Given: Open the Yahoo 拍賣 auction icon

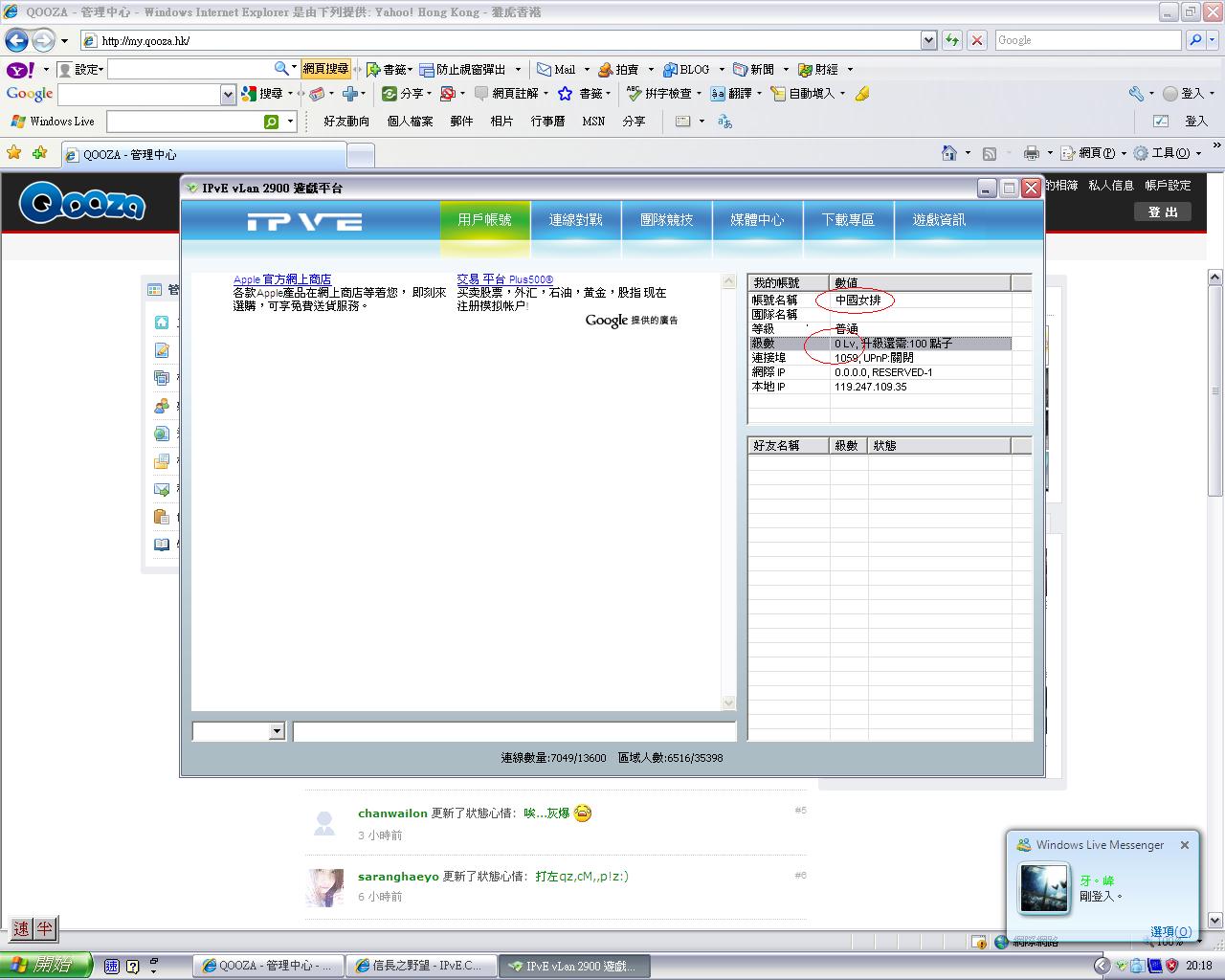Looking at the screenshot, I should [x=605, y=69].
